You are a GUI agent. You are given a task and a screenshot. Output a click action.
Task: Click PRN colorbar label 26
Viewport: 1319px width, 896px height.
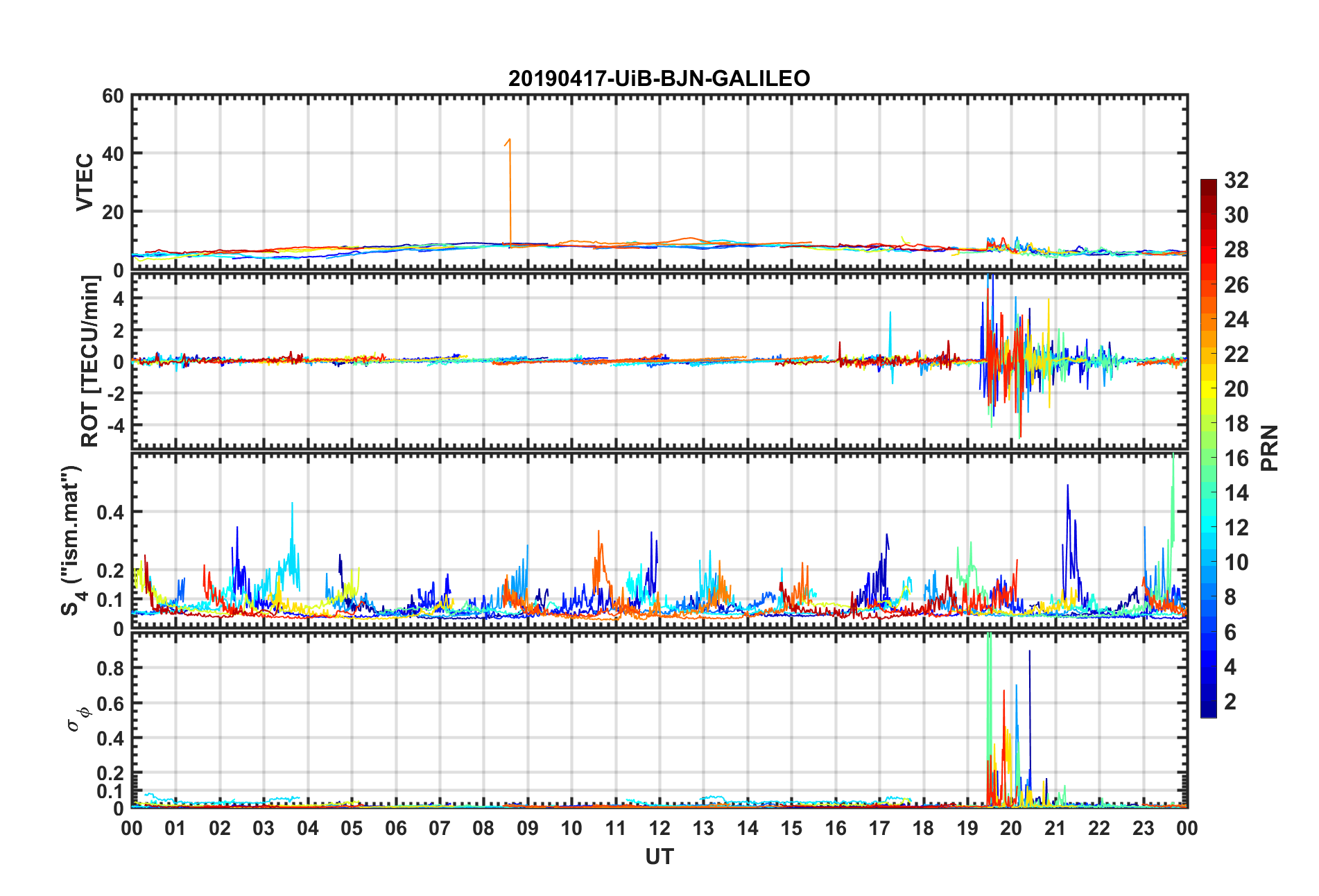[x=1236, y=284]
